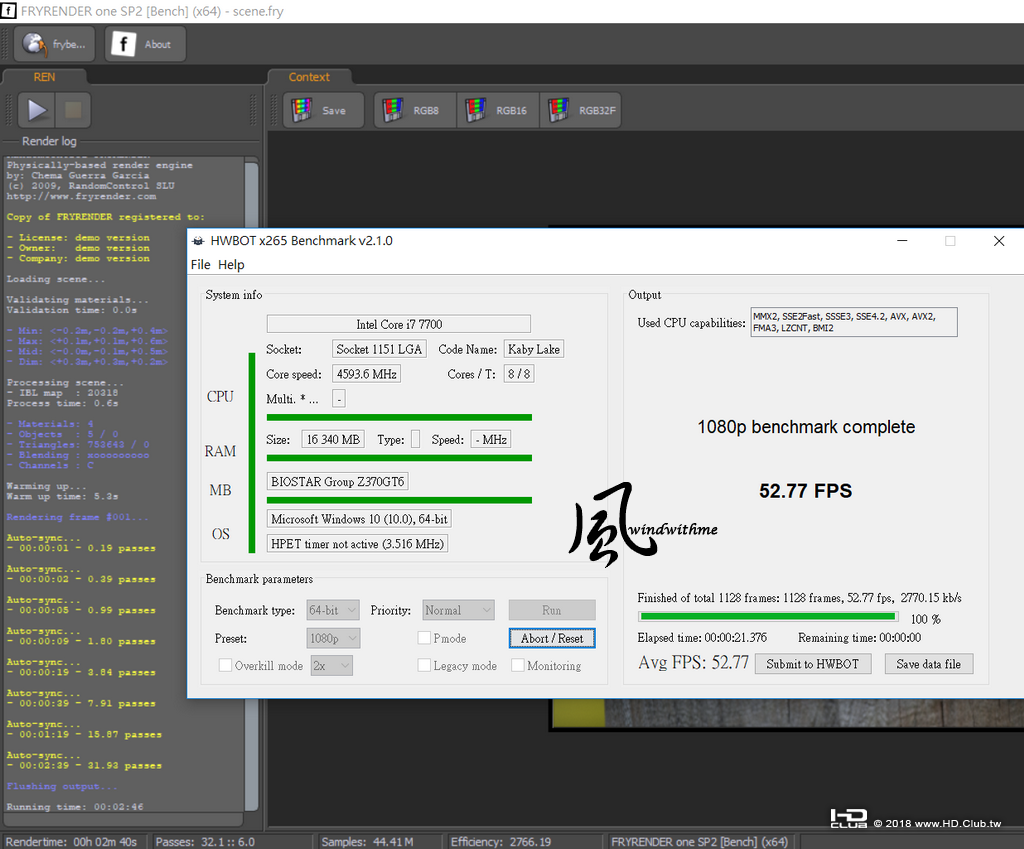Screen dimensions: 1024x849
Task: Click the HWBOT x265 title bar icon
Action: click(198, 241)
